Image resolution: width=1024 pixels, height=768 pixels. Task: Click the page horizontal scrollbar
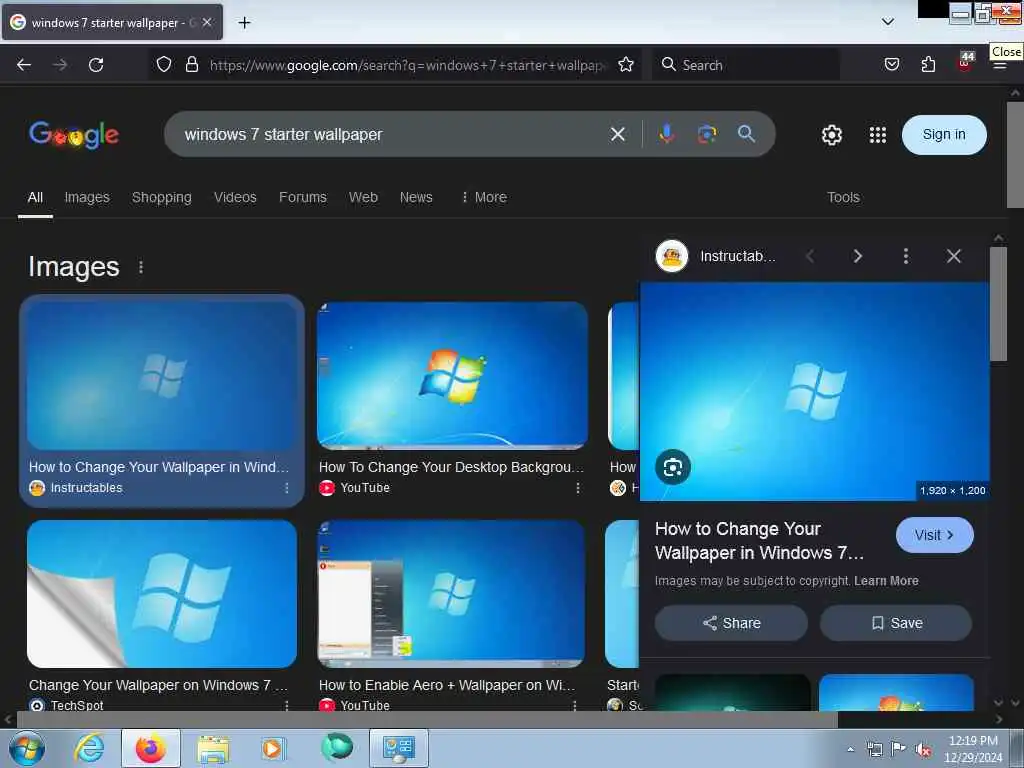[x=427, y=720]
